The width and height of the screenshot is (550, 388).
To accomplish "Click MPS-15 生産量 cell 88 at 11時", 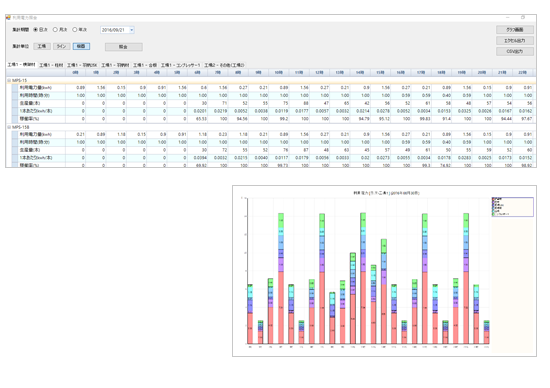I will pyautogui.click(x=299, y=103).
